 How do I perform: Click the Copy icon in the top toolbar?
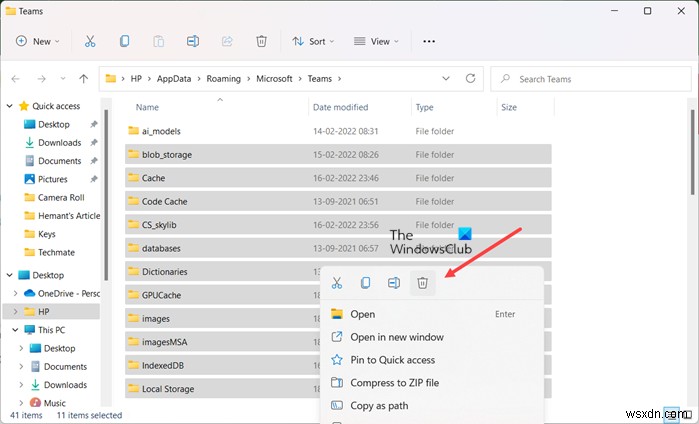tap(124, 41)
